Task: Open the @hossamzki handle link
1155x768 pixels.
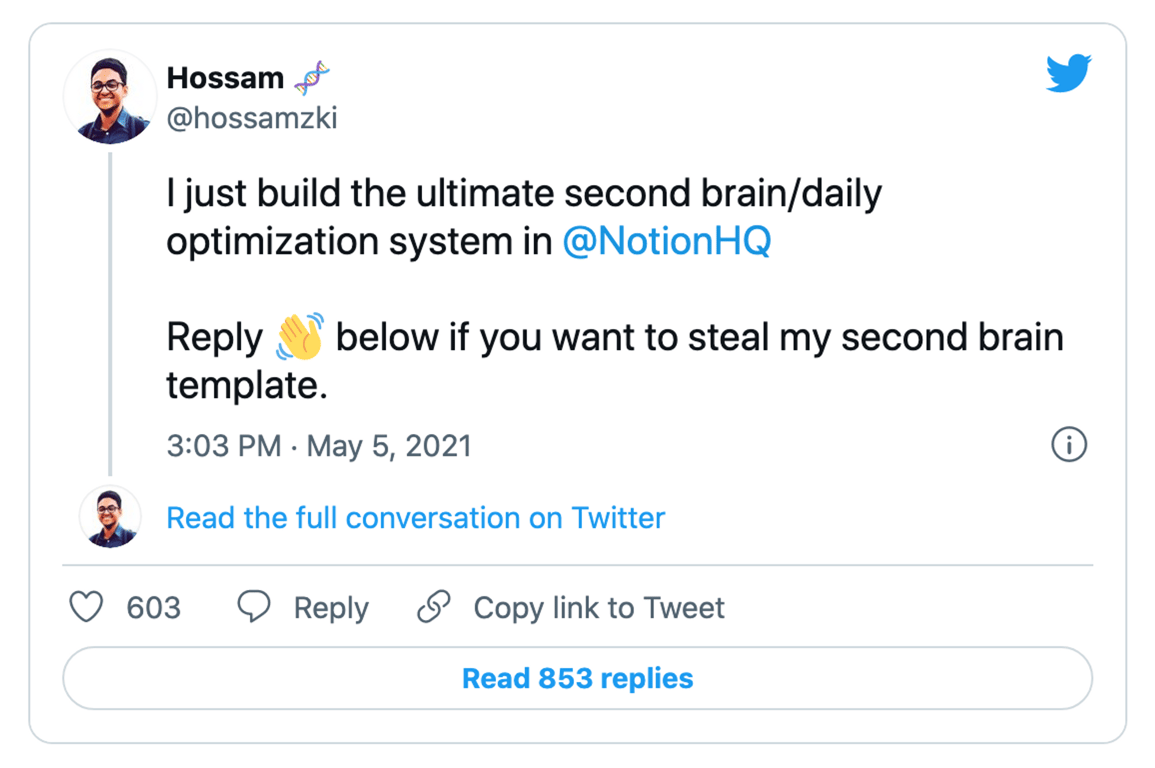Action: (x=252, y=119)
